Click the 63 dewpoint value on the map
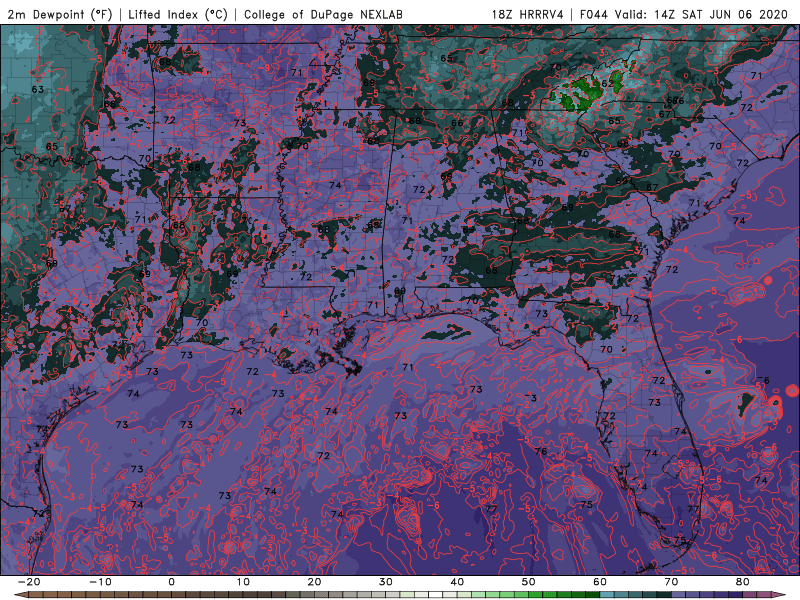 [37, 89]
